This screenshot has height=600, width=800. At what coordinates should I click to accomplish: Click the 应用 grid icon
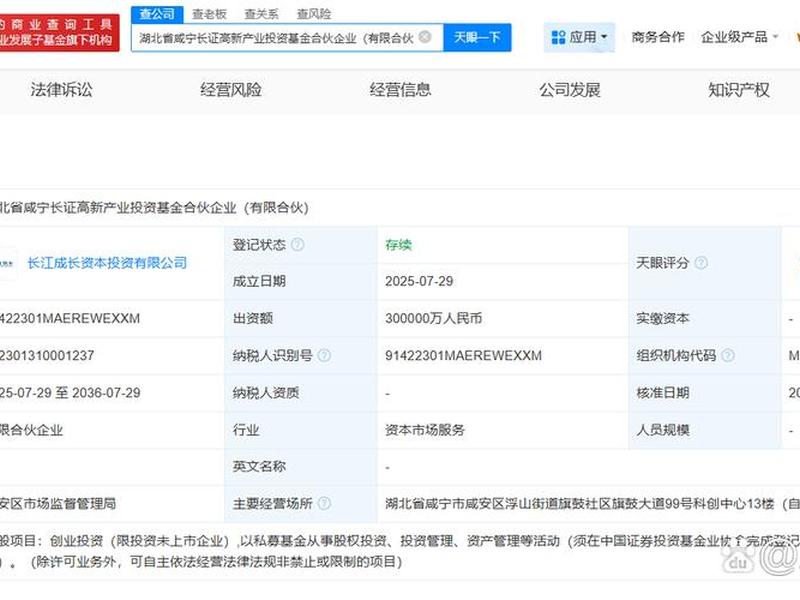[559, 37]
